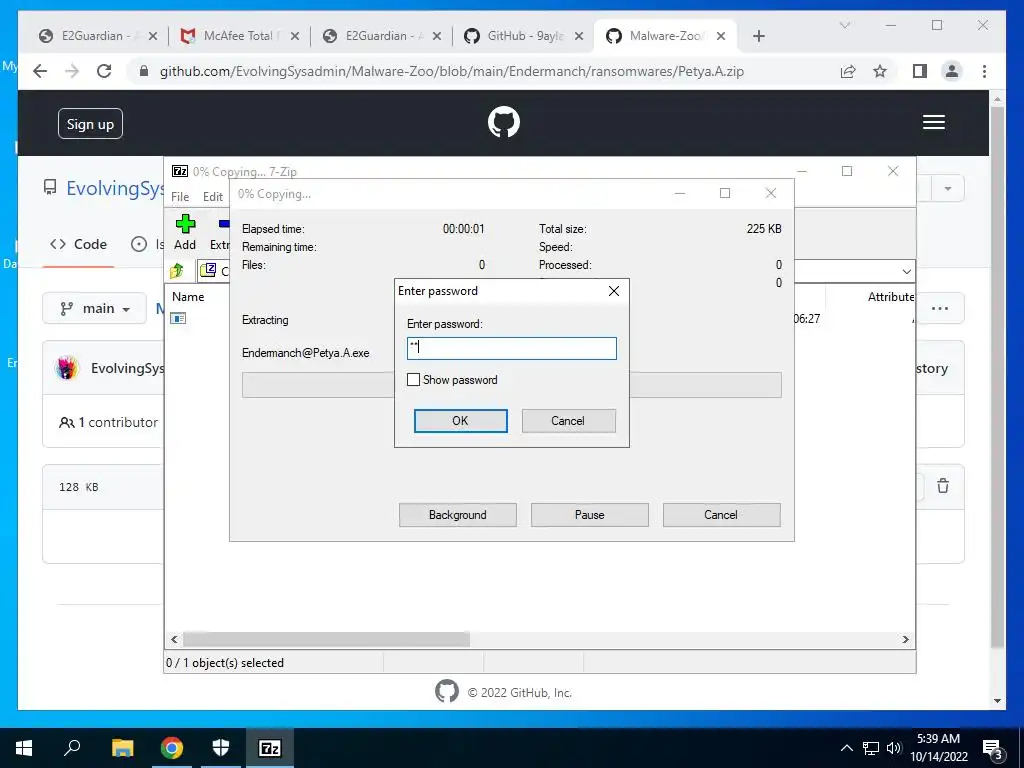
Task: Bookmark this page with star icon
Action: 880,71
